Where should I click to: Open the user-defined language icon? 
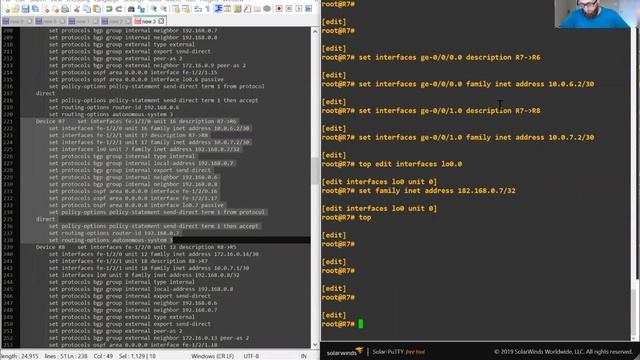pyautogui.click(x=227, y=9)
